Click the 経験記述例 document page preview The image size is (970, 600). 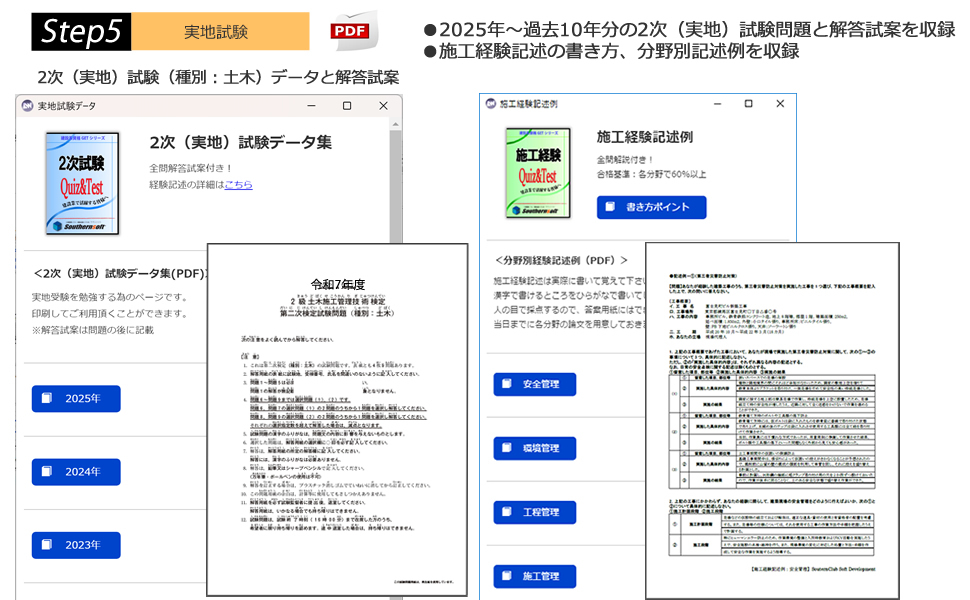(x=772, y=421)
